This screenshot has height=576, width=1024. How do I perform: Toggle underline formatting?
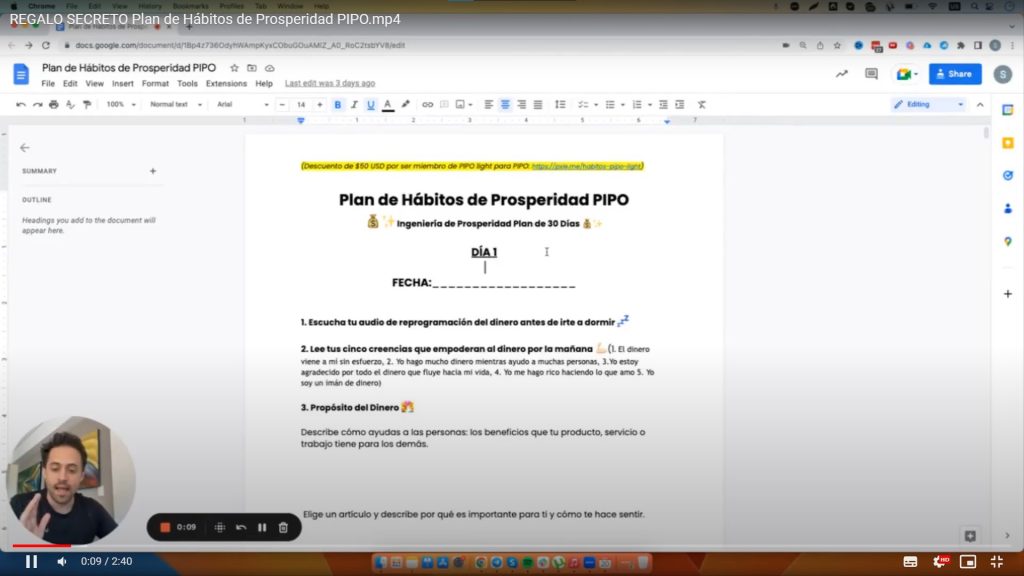click(x=370, y=104)
